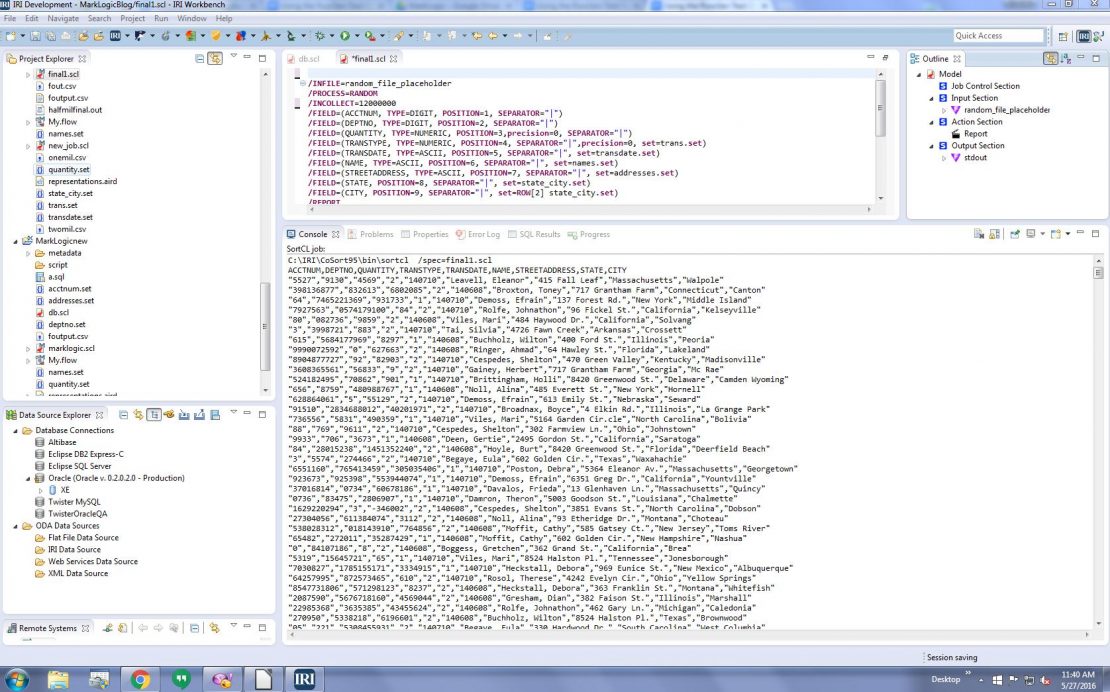The width and height of the screenshot is (1110, 692).
Task: Expand the stdout node in Outline
Action: click(x=944, y=158)
